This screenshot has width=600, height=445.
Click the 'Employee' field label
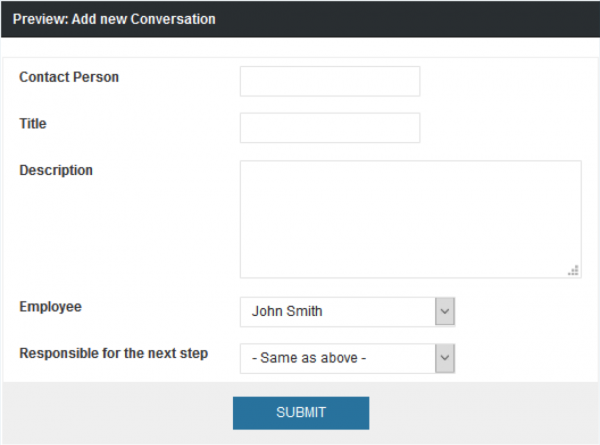(x=50, y=307)
